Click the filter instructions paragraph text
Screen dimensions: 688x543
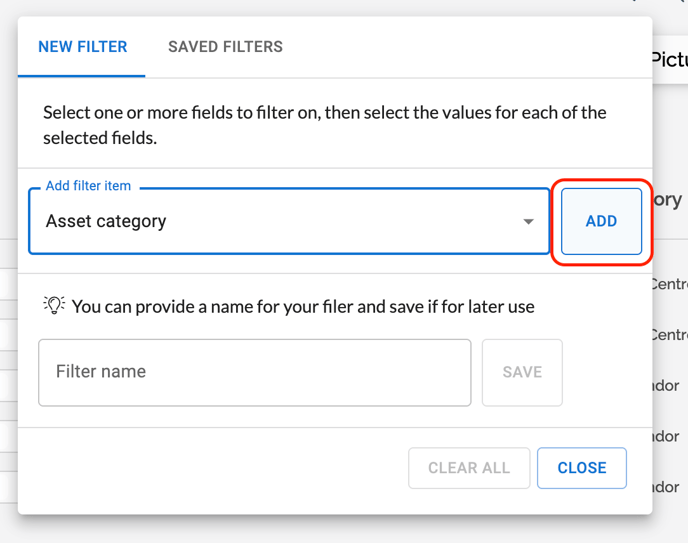point(324,125)
